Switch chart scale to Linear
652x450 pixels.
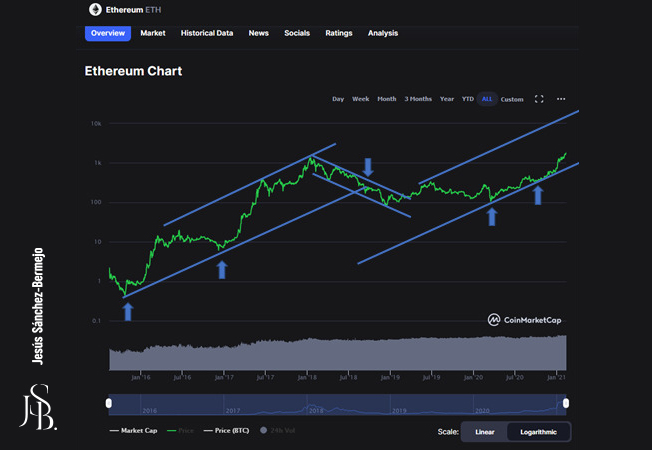(x=484, y=431)
